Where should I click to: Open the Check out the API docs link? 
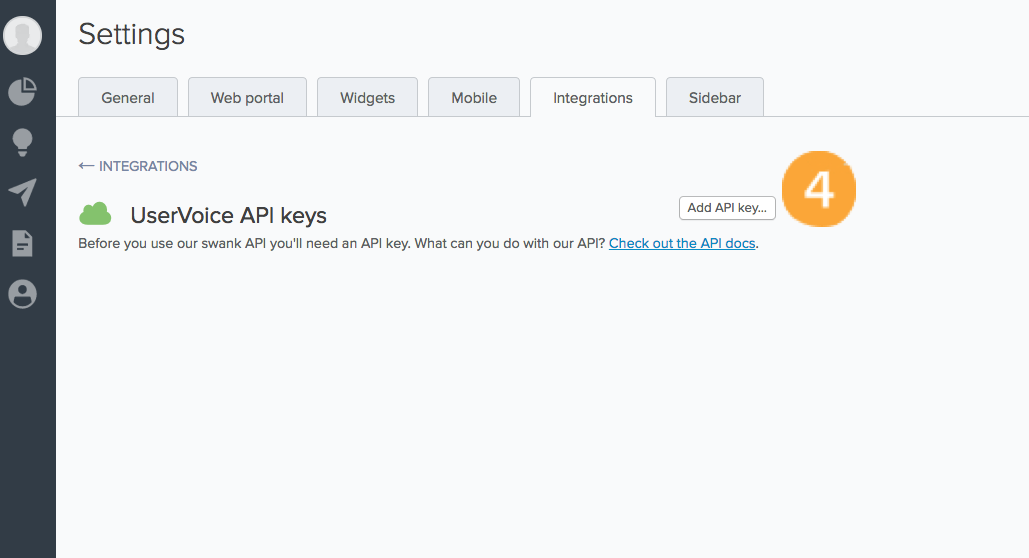(x=682, y=244)
